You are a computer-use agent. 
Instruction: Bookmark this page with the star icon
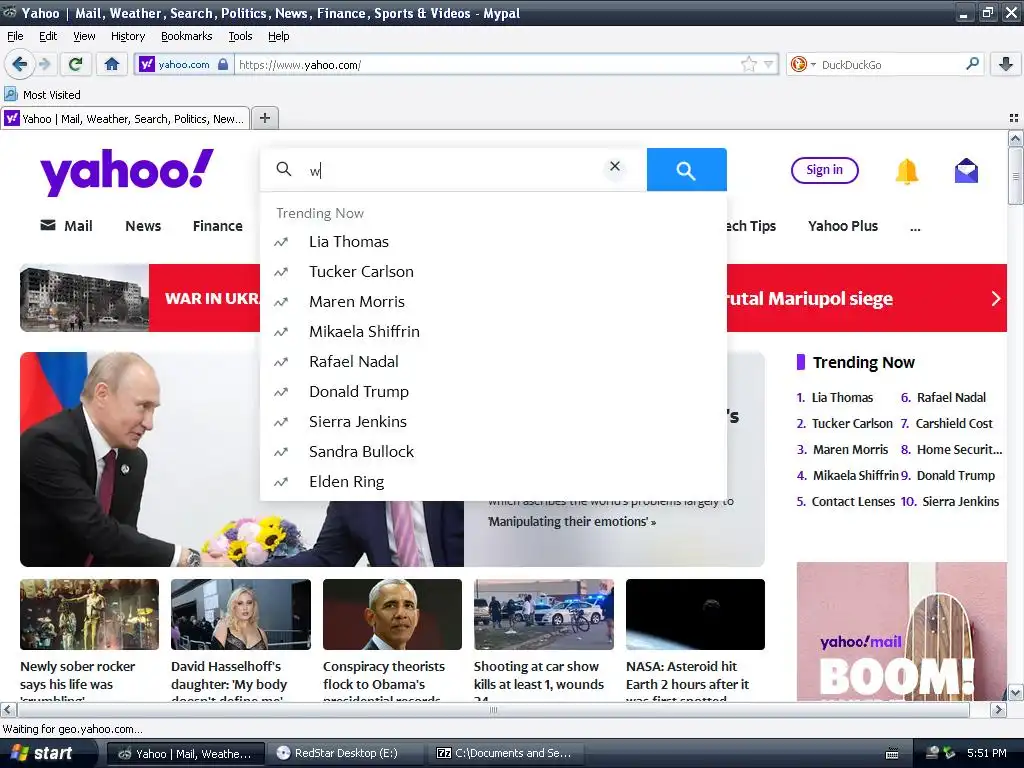pos(748,64)
